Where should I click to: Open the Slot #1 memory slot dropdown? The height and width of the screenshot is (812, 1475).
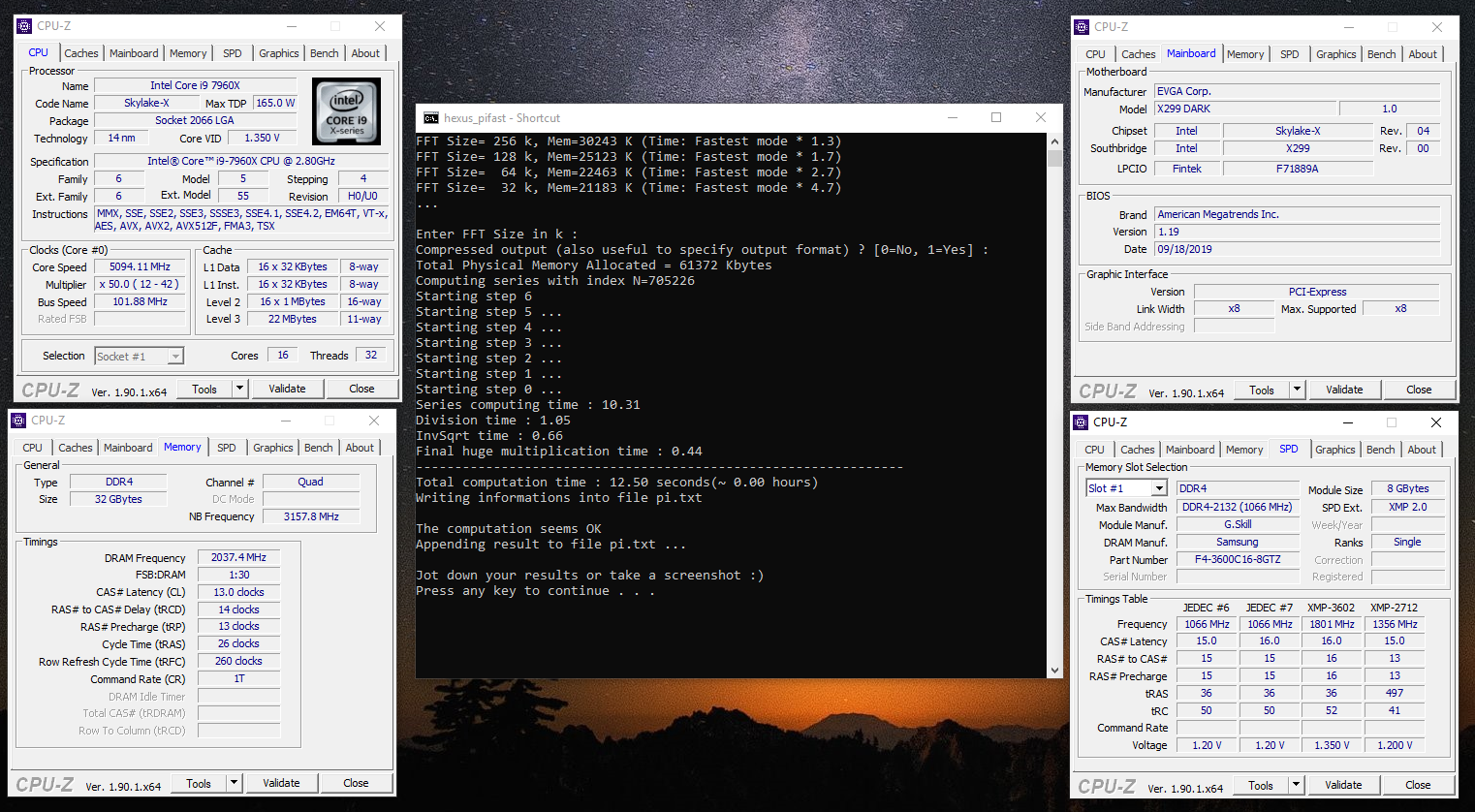pyautogui.click(x=1159, y=488)
